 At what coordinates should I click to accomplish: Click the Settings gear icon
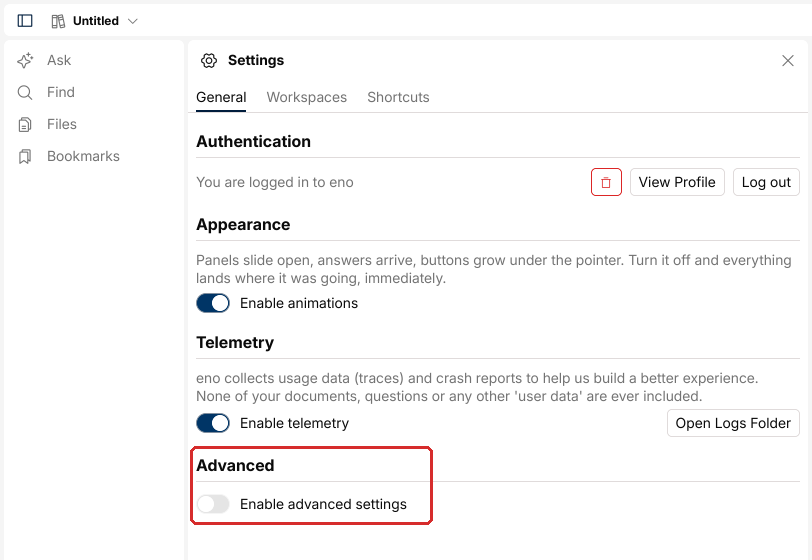tap(209, 61)
